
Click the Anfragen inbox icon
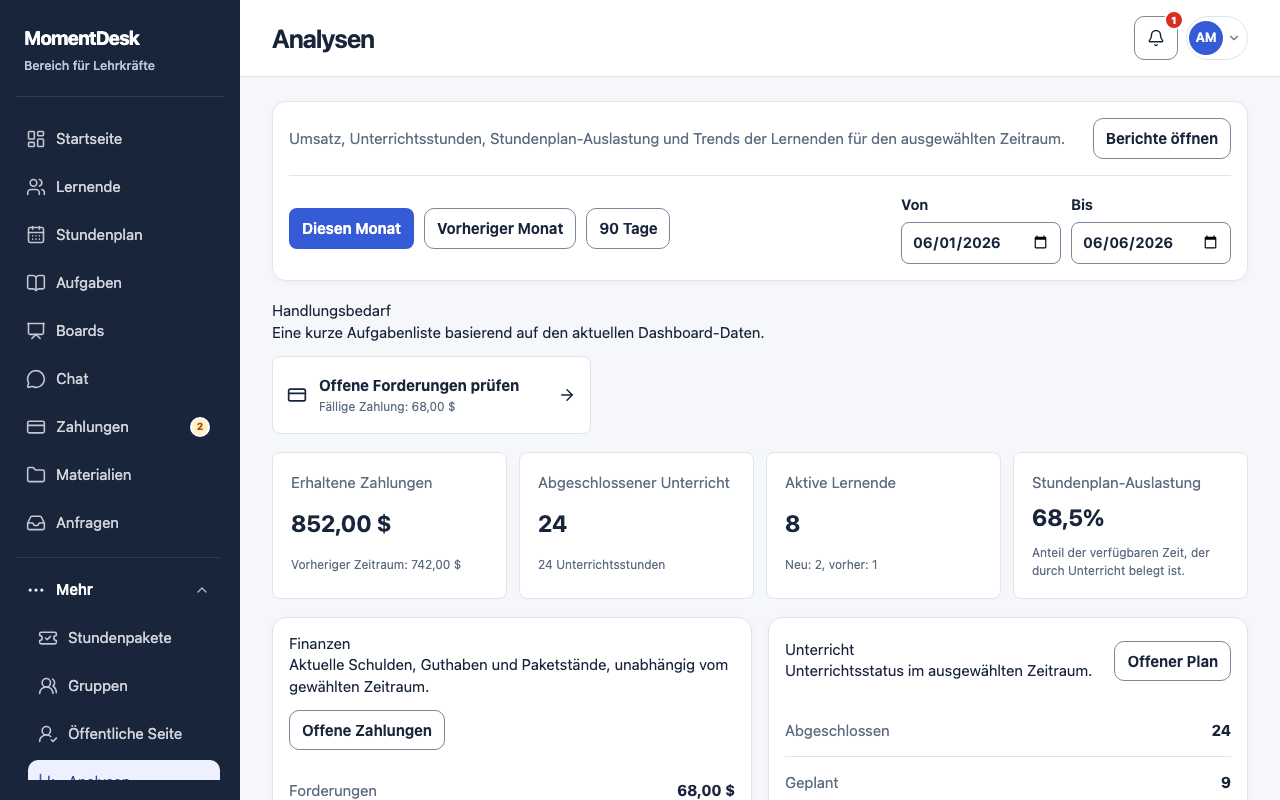click(36, 523)
